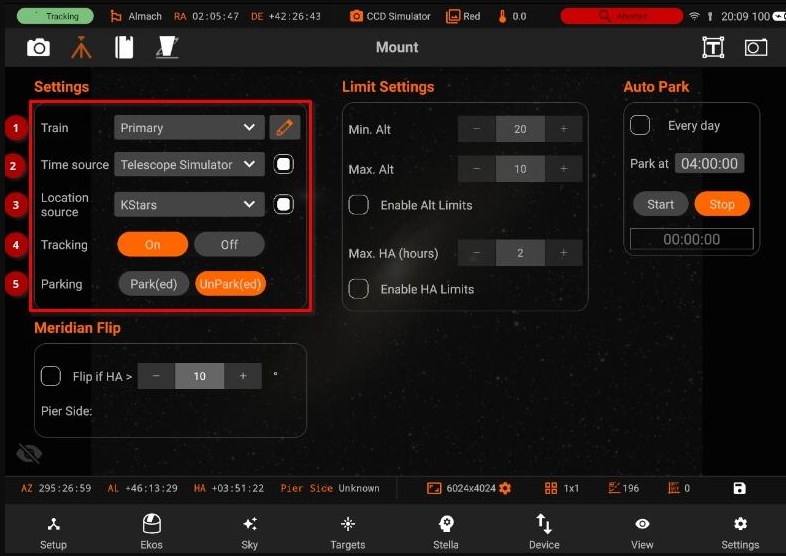Click the RA coordinate value
Viewport: 786px width, 556px height.
pyautogui.click(x=216, y=16)
